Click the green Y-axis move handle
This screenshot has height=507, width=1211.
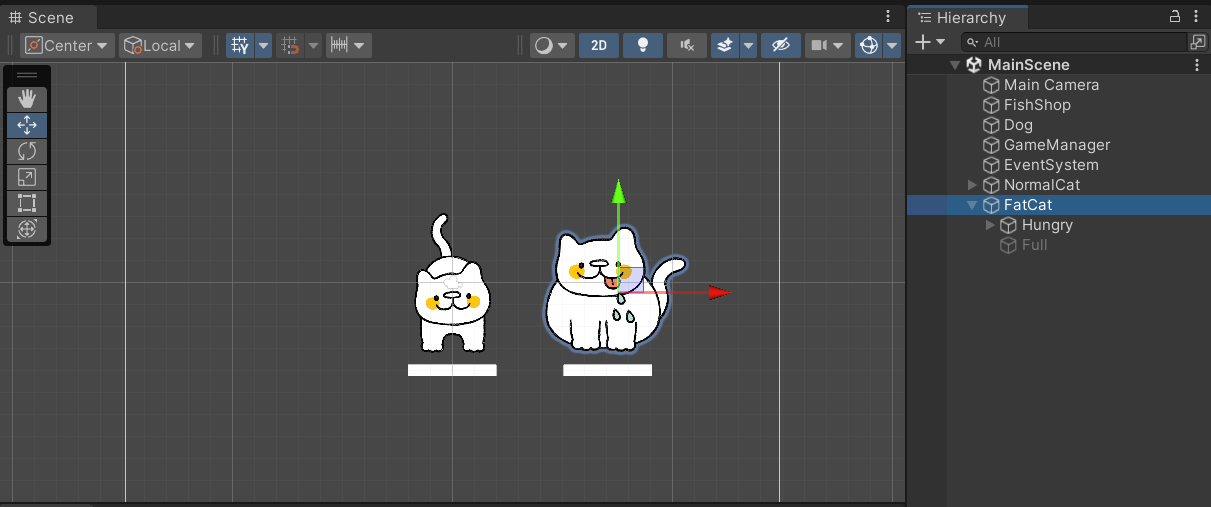[619, 190]
